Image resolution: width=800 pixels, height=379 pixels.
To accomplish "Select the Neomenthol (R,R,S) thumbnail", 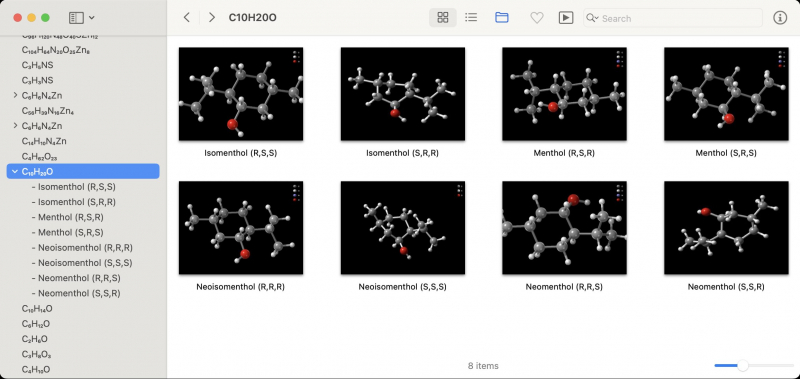I will [x=564, y=228].
